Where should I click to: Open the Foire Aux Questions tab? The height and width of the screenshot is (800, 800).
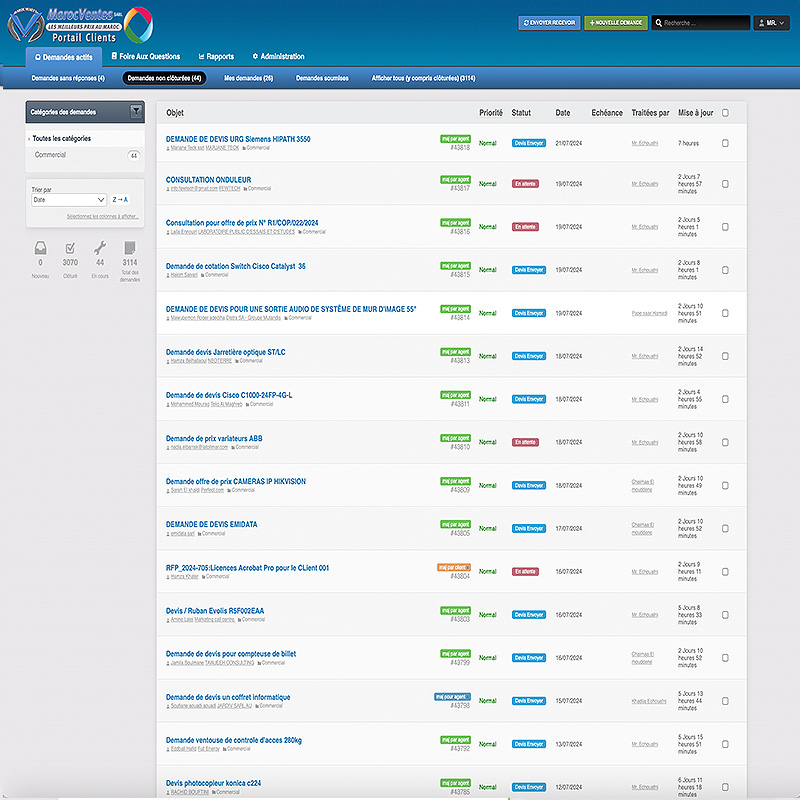coord(146,57)
